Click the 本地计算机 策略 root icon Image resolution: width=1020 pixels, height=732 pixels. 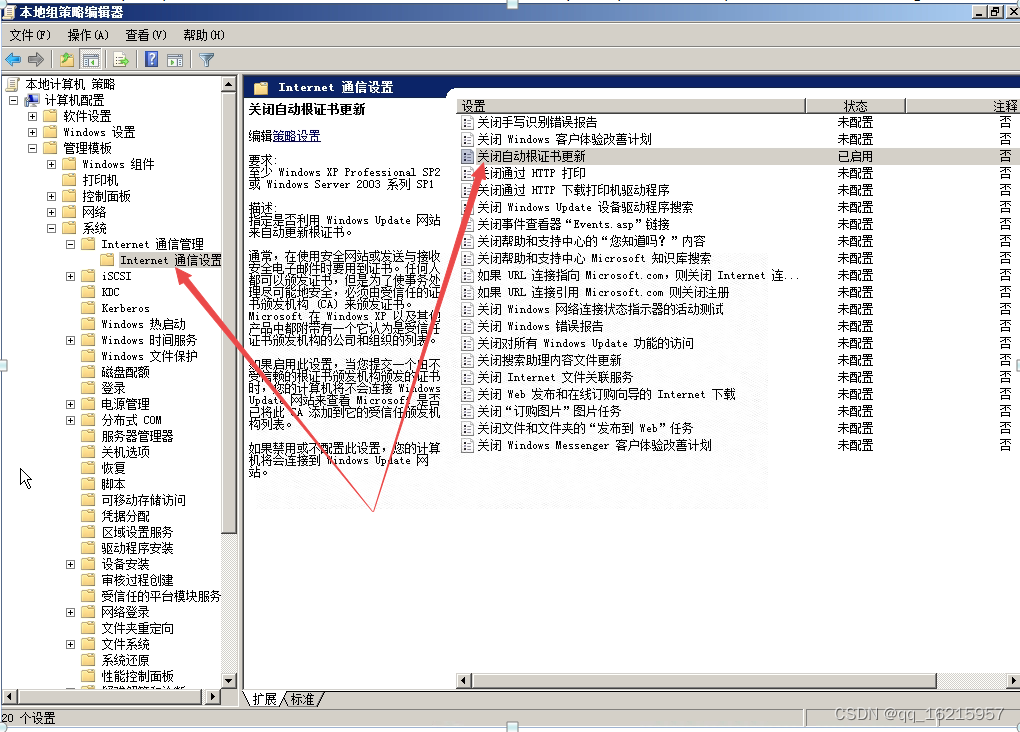(13, 85)
